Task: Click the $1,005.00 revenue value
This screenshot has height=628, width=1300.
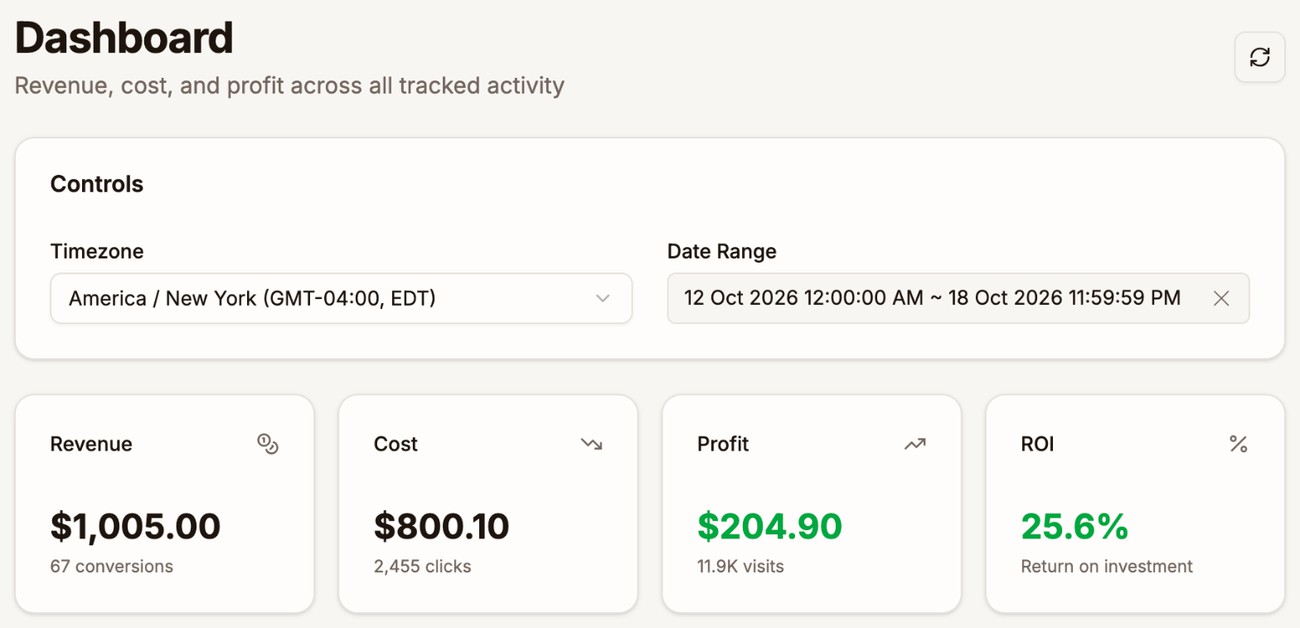Action: pos(136,526)
